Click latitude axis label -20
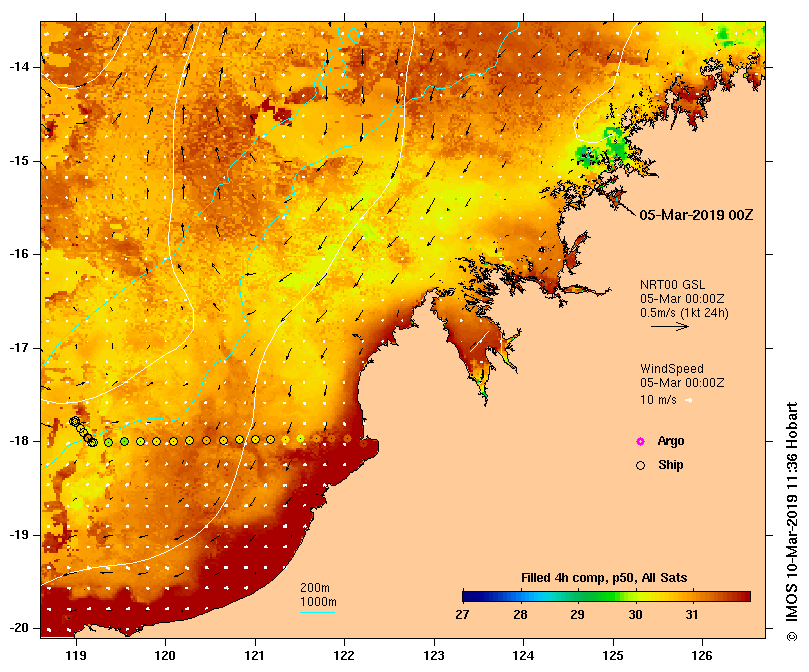This screenshot has height=672, width=809. 19,629
